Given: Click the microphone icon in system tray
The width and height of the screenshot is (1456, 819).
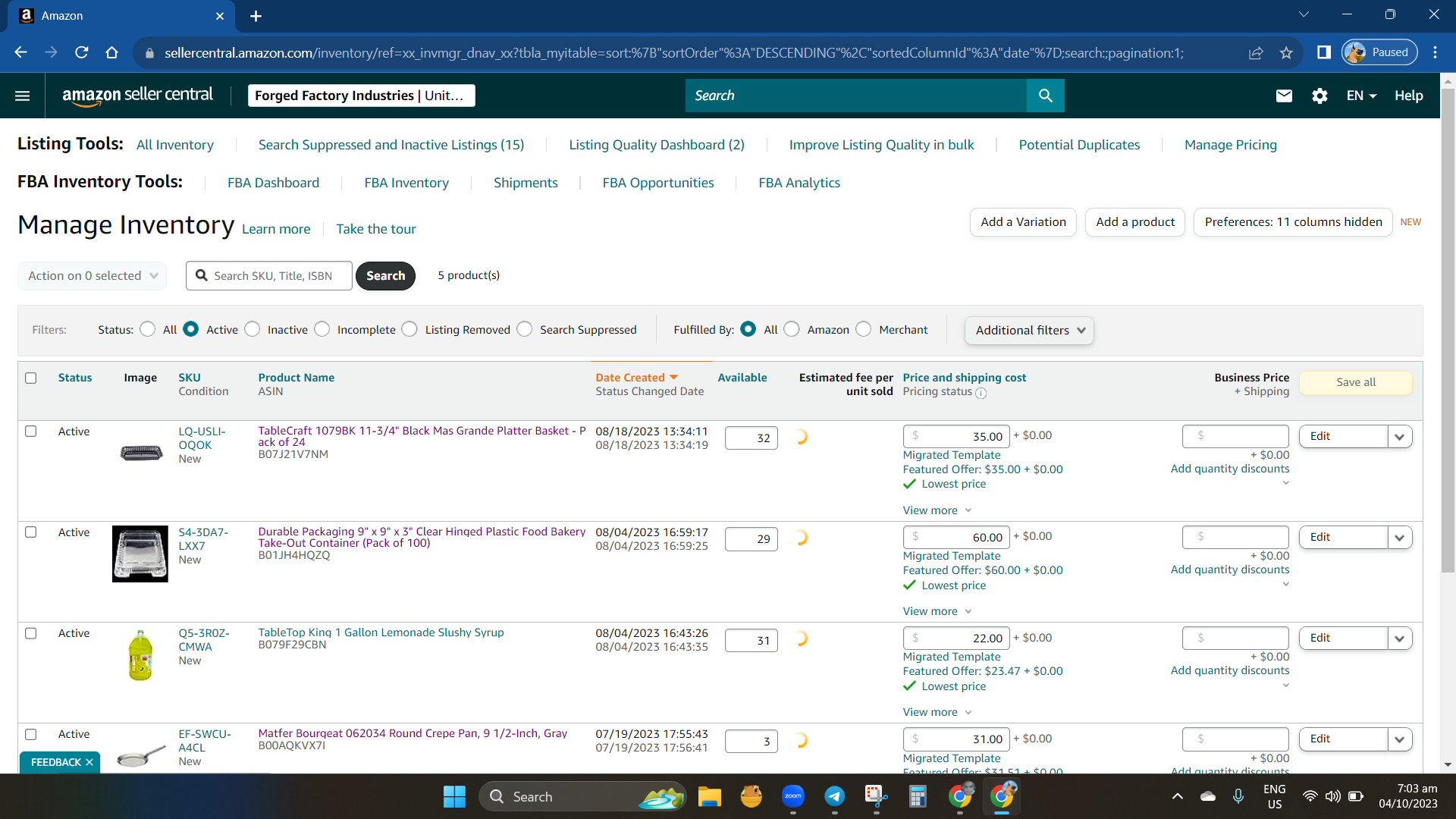Looking at the screenshot, I should click(x=1238, y=796).
